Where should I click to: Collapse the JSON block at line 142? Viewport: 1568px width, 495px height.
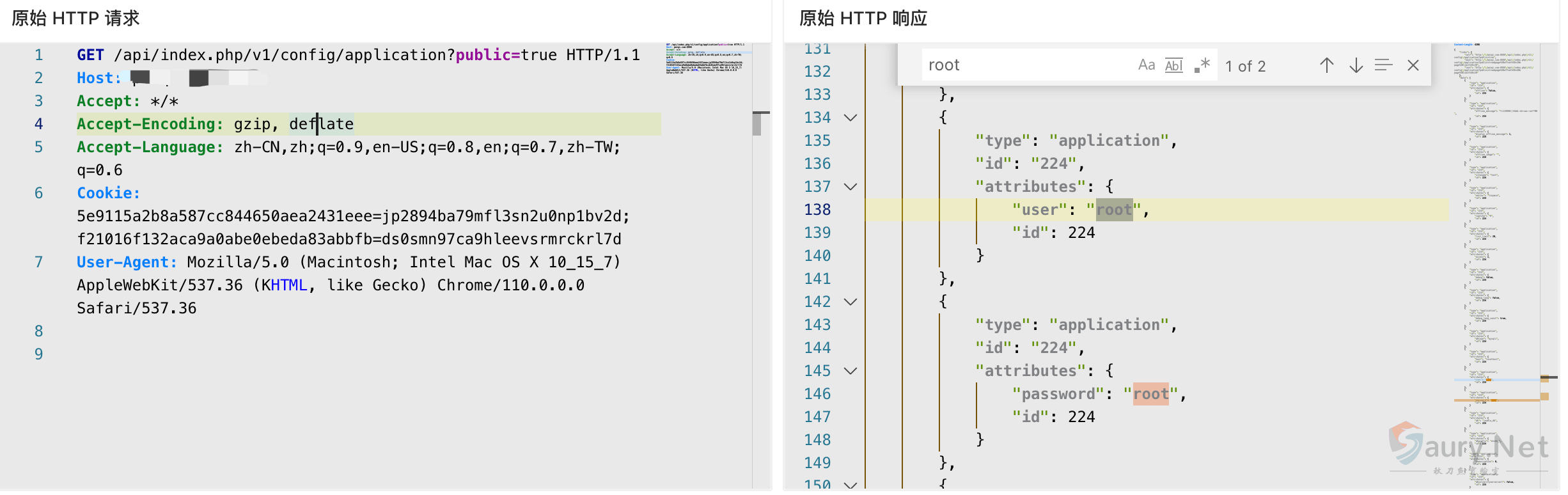tap(851, 302)
